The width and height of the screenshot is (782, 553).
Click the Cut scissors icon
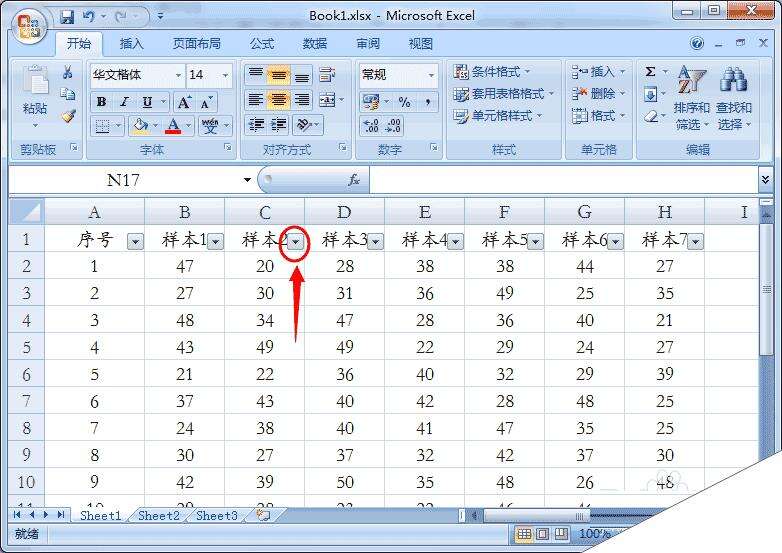coord(68,72)
